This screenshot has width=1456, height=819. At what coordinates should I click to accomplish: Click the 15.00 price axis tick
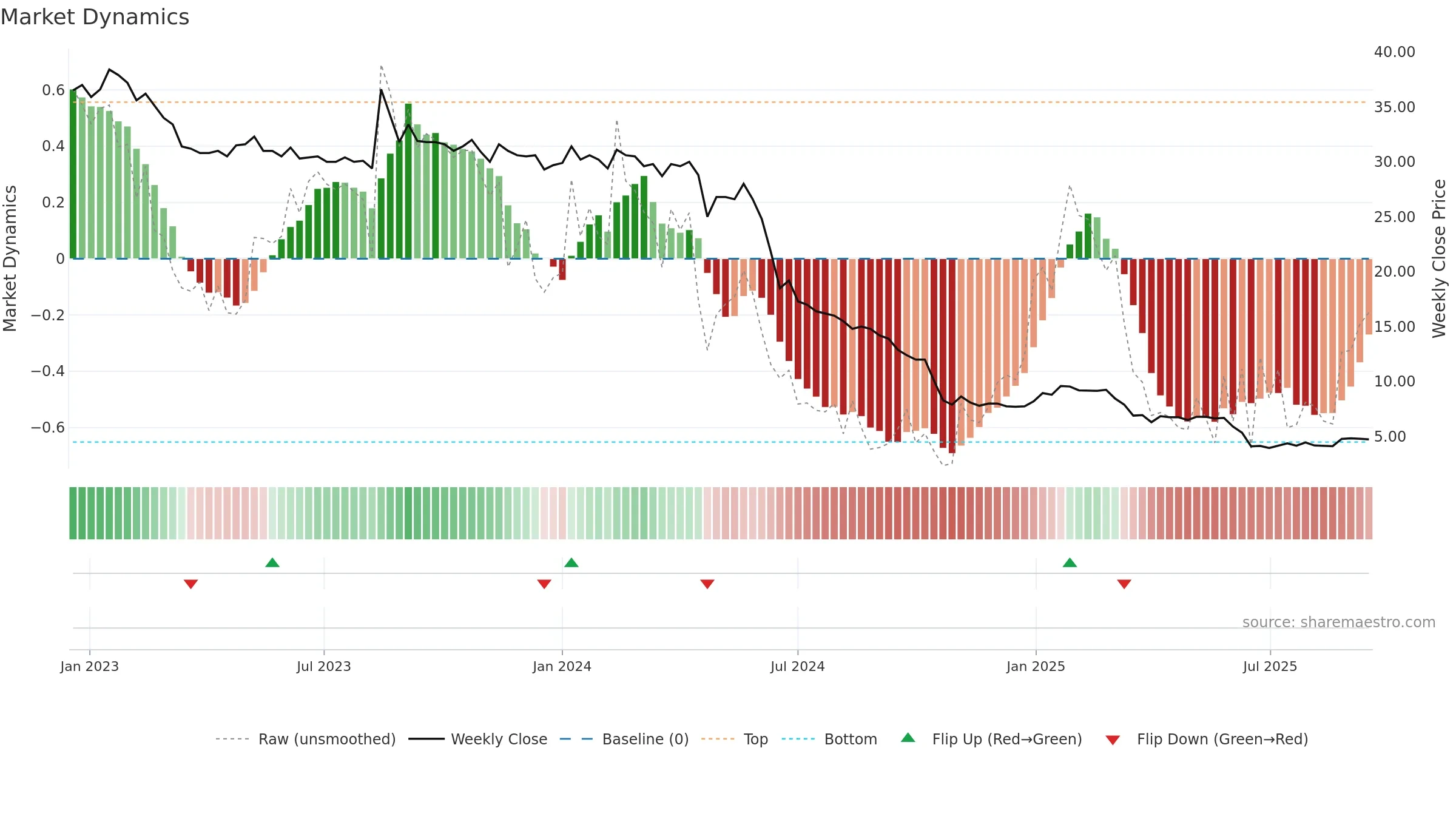tap(1395, 327)
